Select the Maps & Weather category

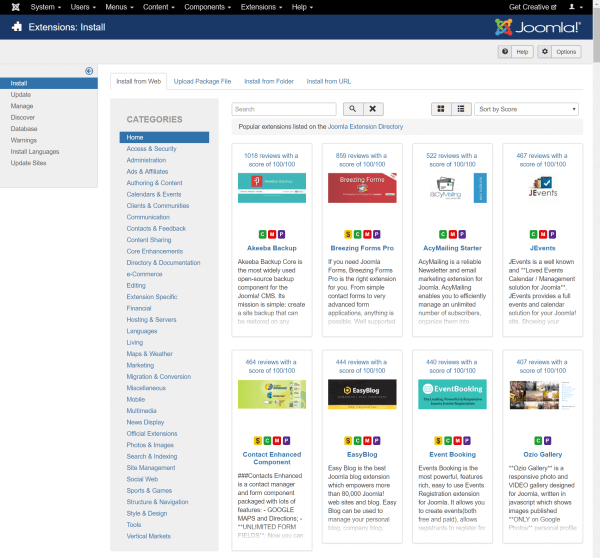tap(150, 354)
